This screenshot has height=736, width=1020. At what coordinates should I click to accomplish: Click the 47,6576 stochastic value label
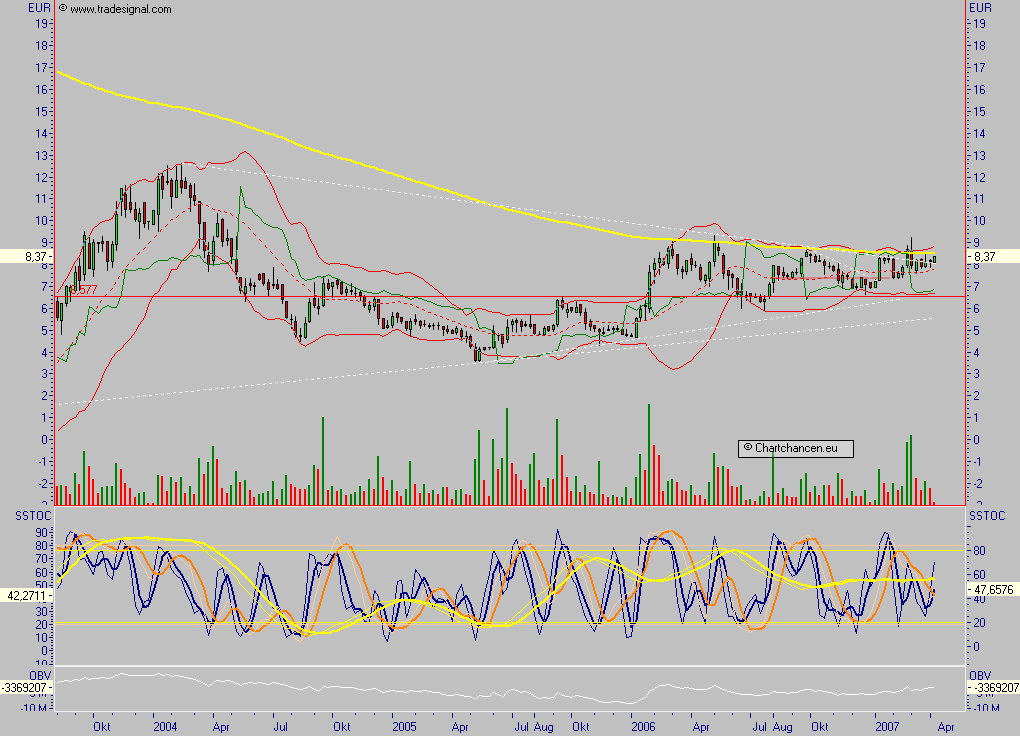[x=993, y=590]
